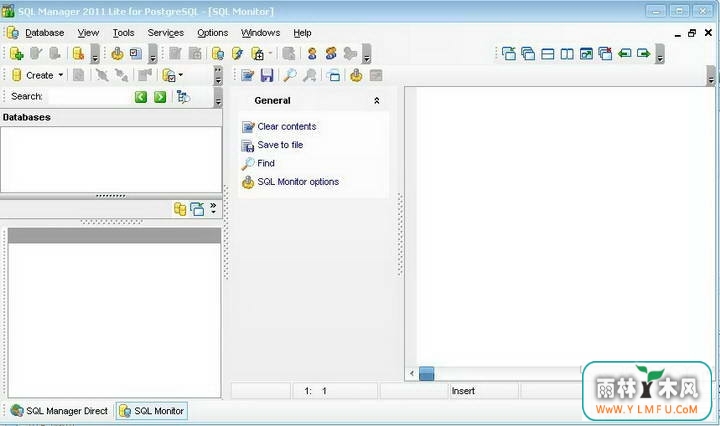Viewport: 720px width, 426px height.
Task: Click Clear contents link
Action: (x=287, y=126)
